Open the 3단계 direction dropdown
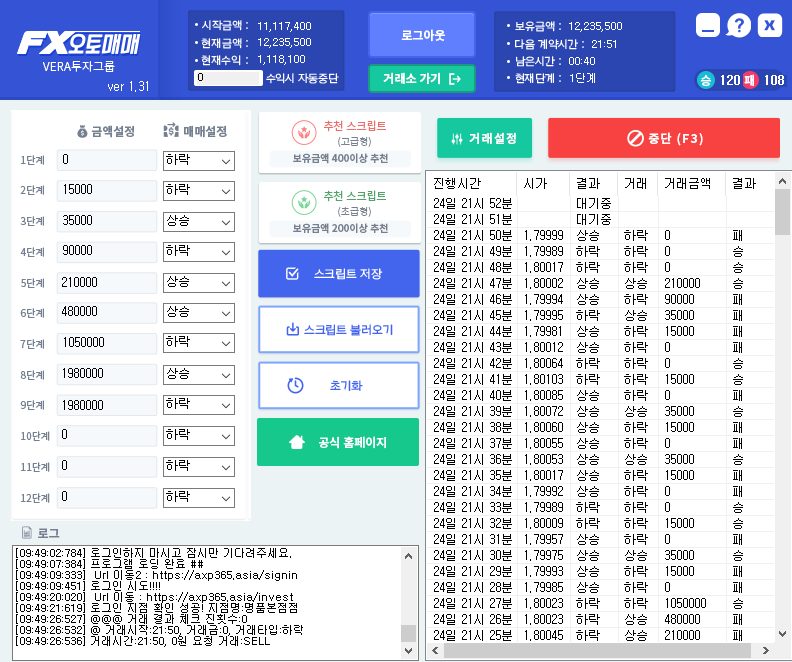Image resolution: width=792 pixels, height=662 pixels. [199, 222]
